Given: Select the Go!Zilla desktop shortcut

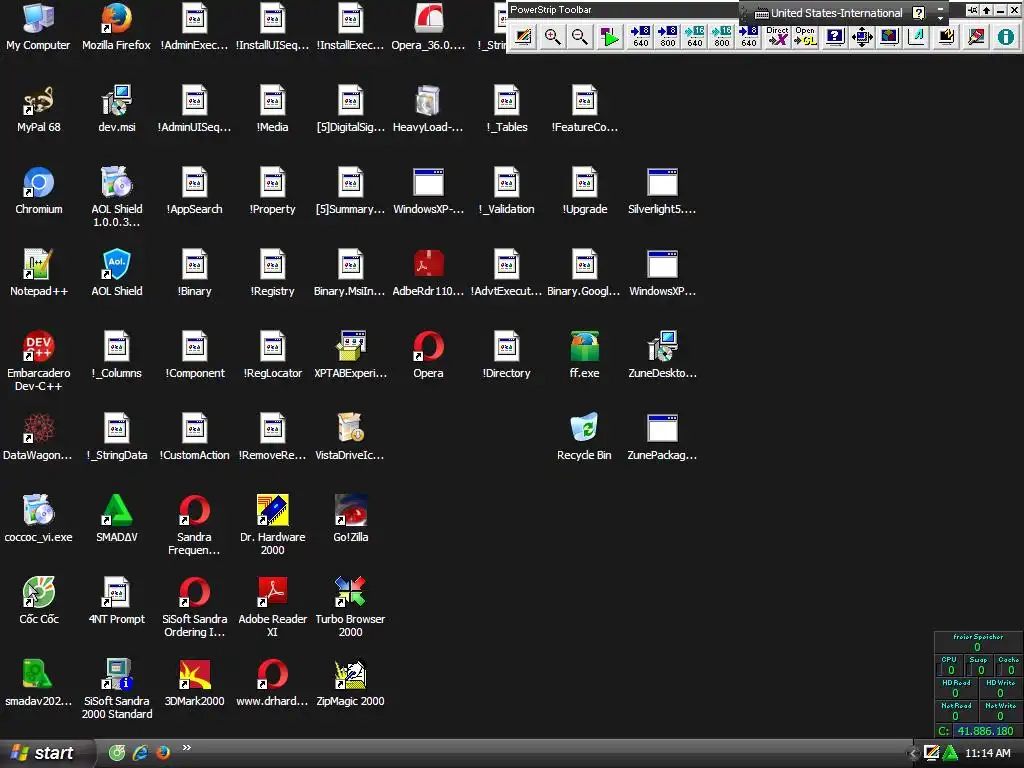Looking at the screenshot, I should point(351,519).
